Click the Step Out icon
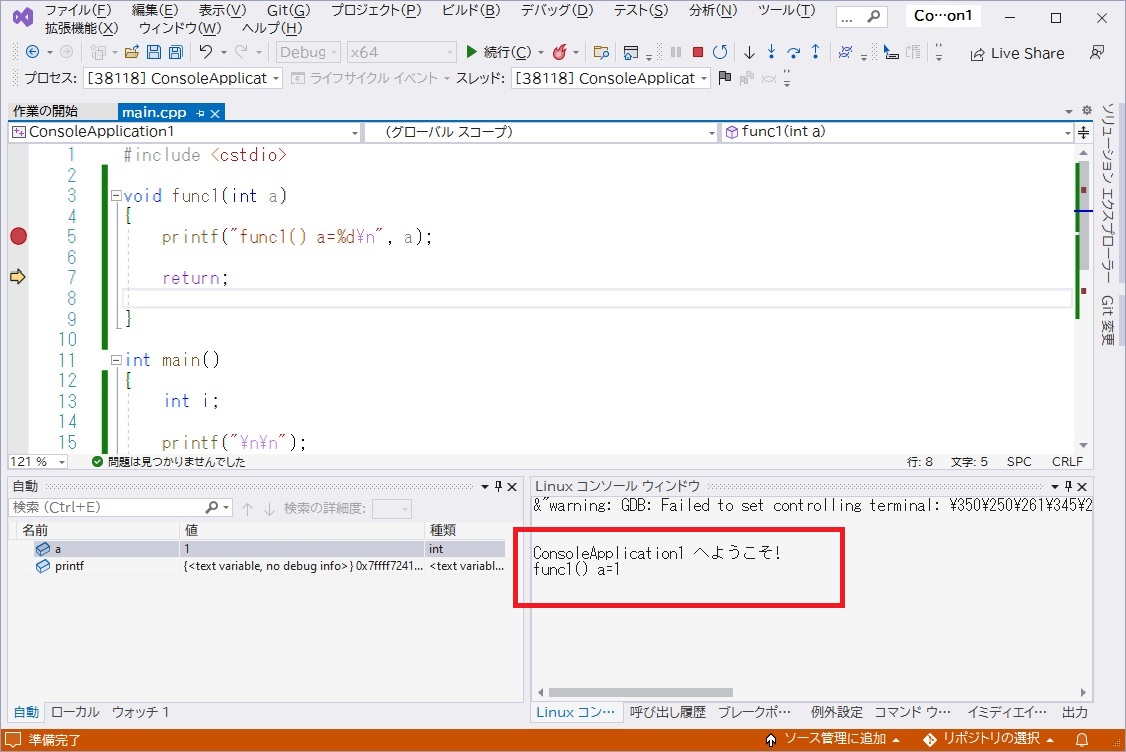Viewport: 1126px width, 752px height. pyautogui.click(x=816, y=52)
